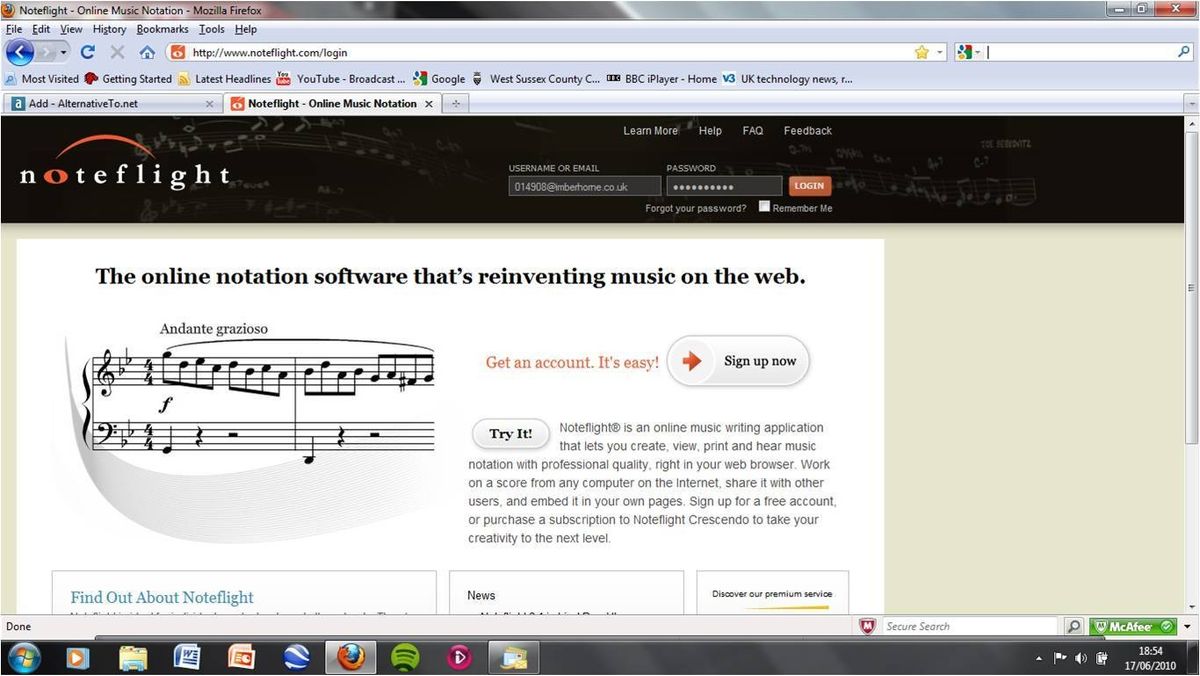Click the Secure Search shield icon

tap(868, 626)
